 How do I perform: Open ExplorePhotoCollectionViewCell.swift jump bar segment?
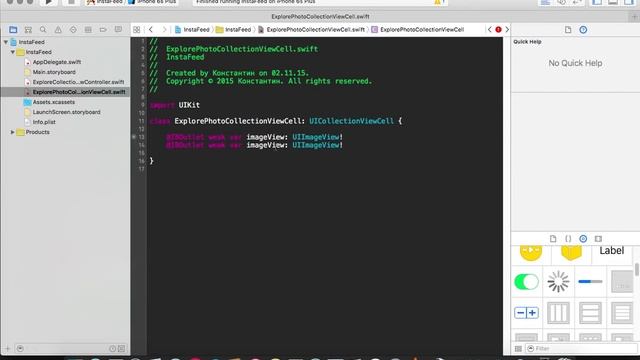coord(311,30)
